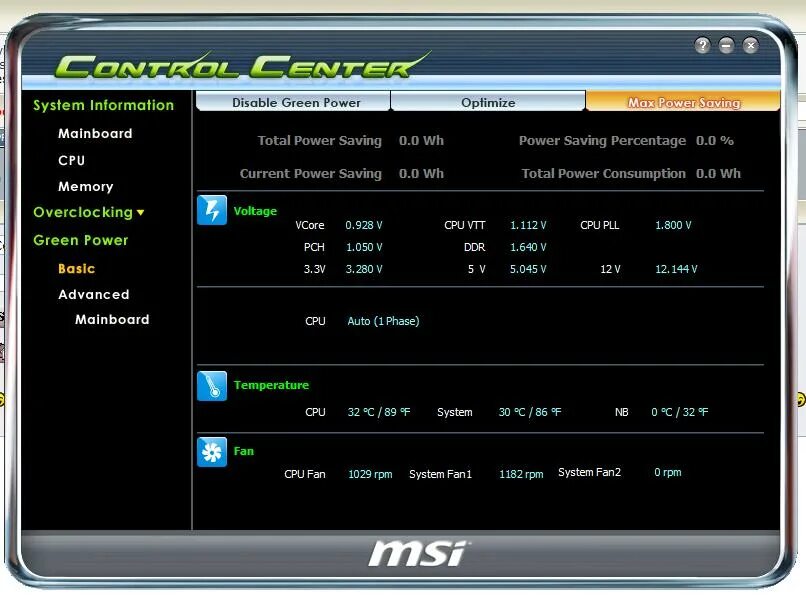The height and width of the screenshot is (597, 806).
Task: Click the Fan blade icon
Action: click(x=212, y=452)
